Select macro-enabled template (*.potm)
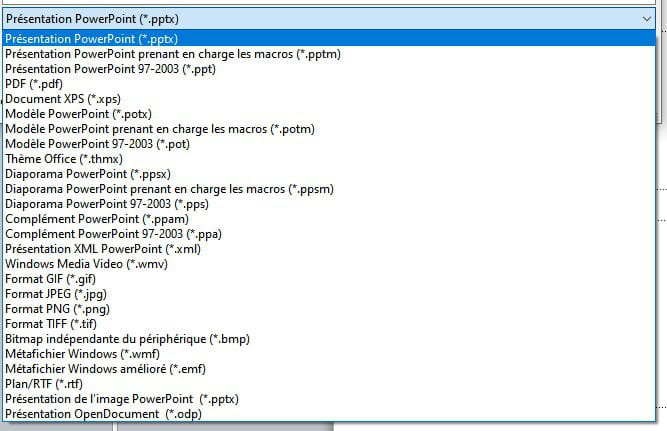This screenshot has width=667, height=431. click(x=329, y=129)
